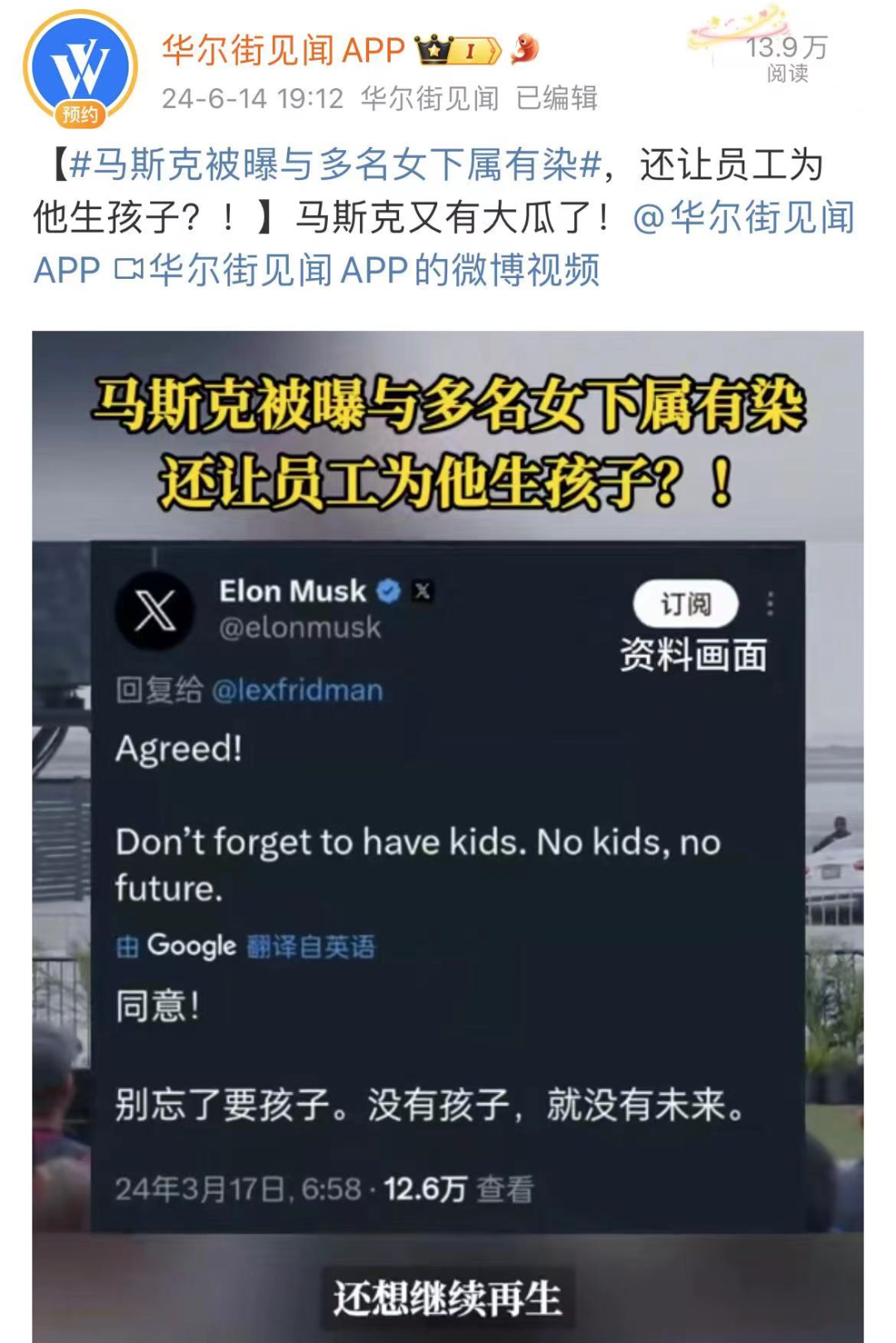The width and height of the screenshot is (896, 1343).
Task: Open 华尔街见闻APP的微博视频 video link
Action: point(373,270)
